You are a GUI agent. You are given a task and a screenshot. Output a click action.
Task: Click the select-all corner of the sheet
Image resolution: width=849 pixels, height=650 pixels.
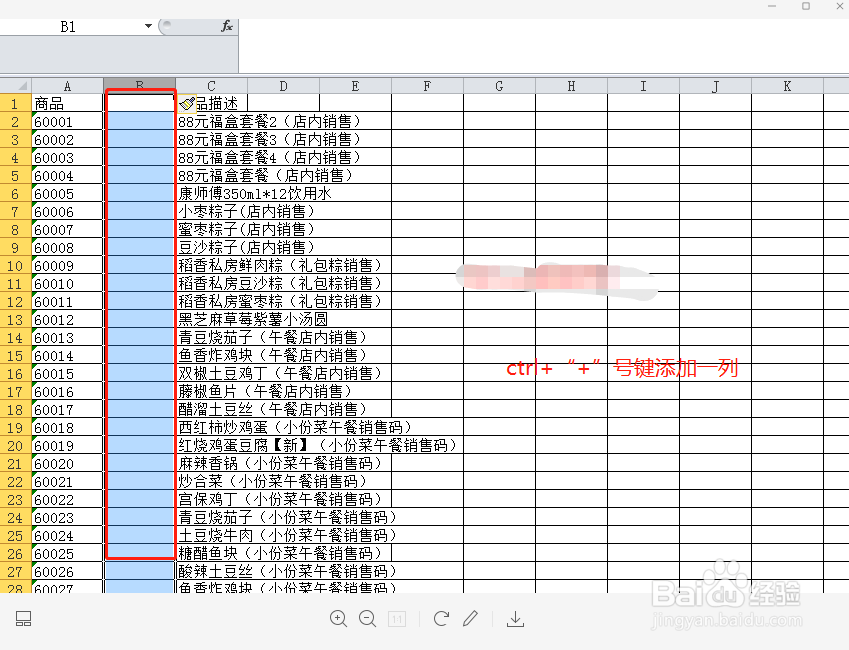[x=16, y=86]
